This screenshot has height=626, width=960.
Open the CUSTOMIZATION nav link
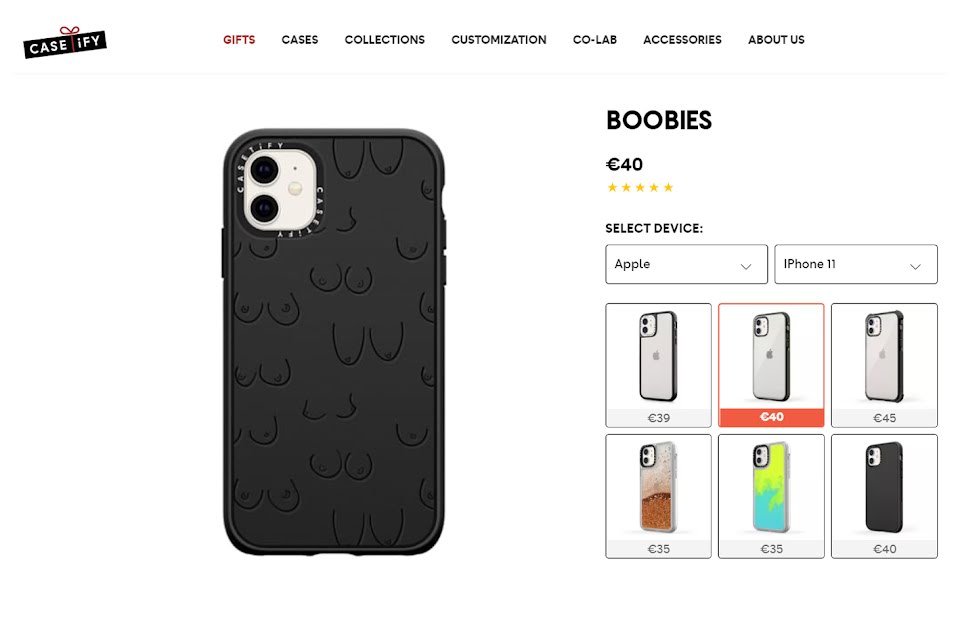499,40
